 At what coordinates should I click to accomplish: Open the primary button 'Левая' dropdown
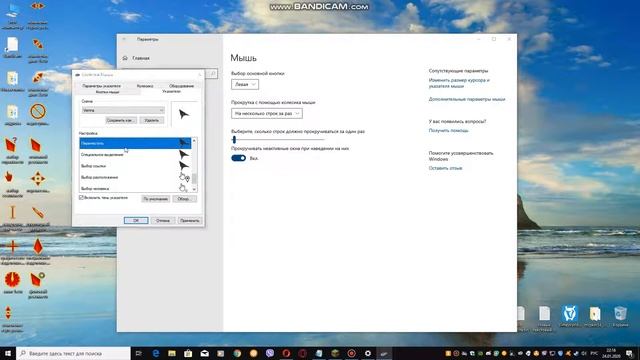click(x=245, y=84)
